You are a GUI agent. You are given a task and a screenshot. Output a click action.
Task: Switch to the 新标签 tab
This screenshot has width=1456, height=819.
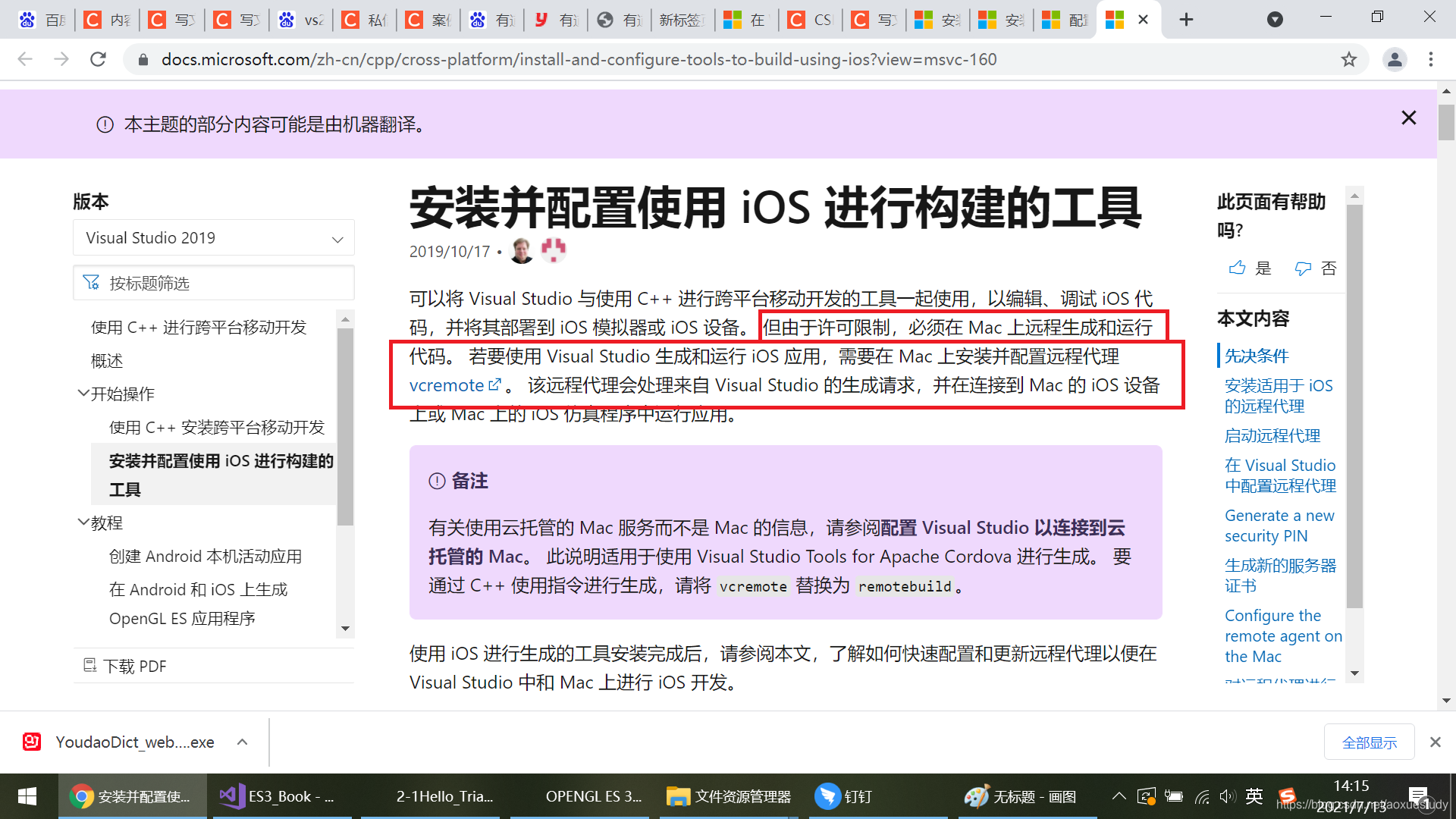(x=681, y=20)
